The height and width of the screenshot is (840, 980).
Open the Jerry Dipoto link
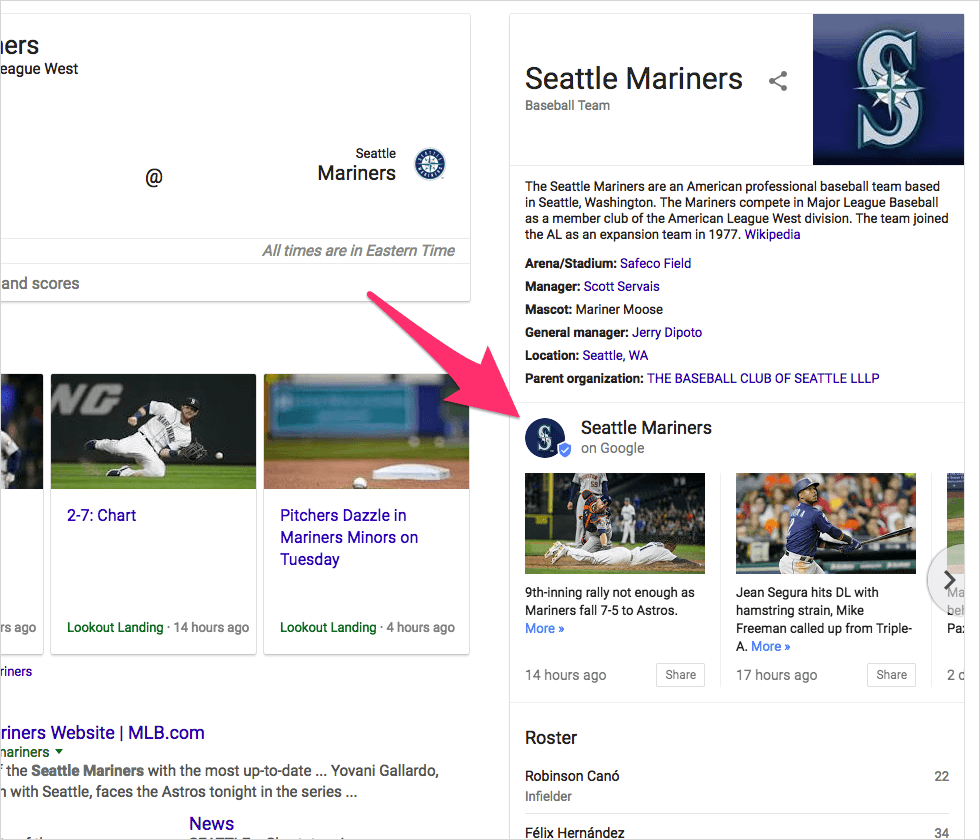pyautogui.click(x=667, y=332)
